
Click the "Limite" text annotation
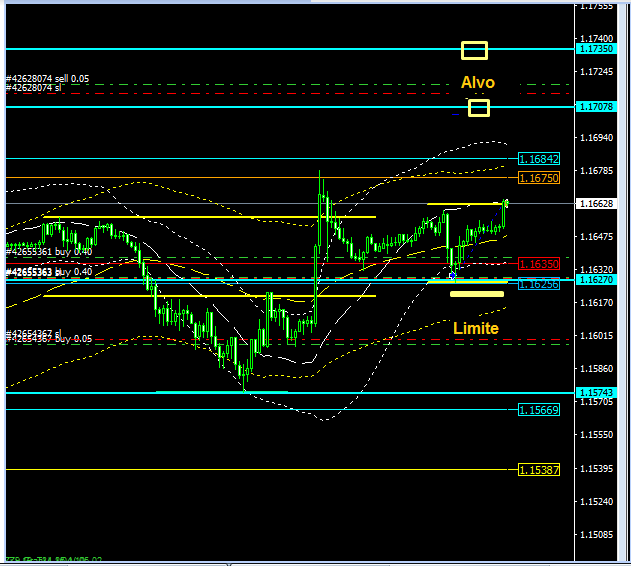[x=476, y=328]
